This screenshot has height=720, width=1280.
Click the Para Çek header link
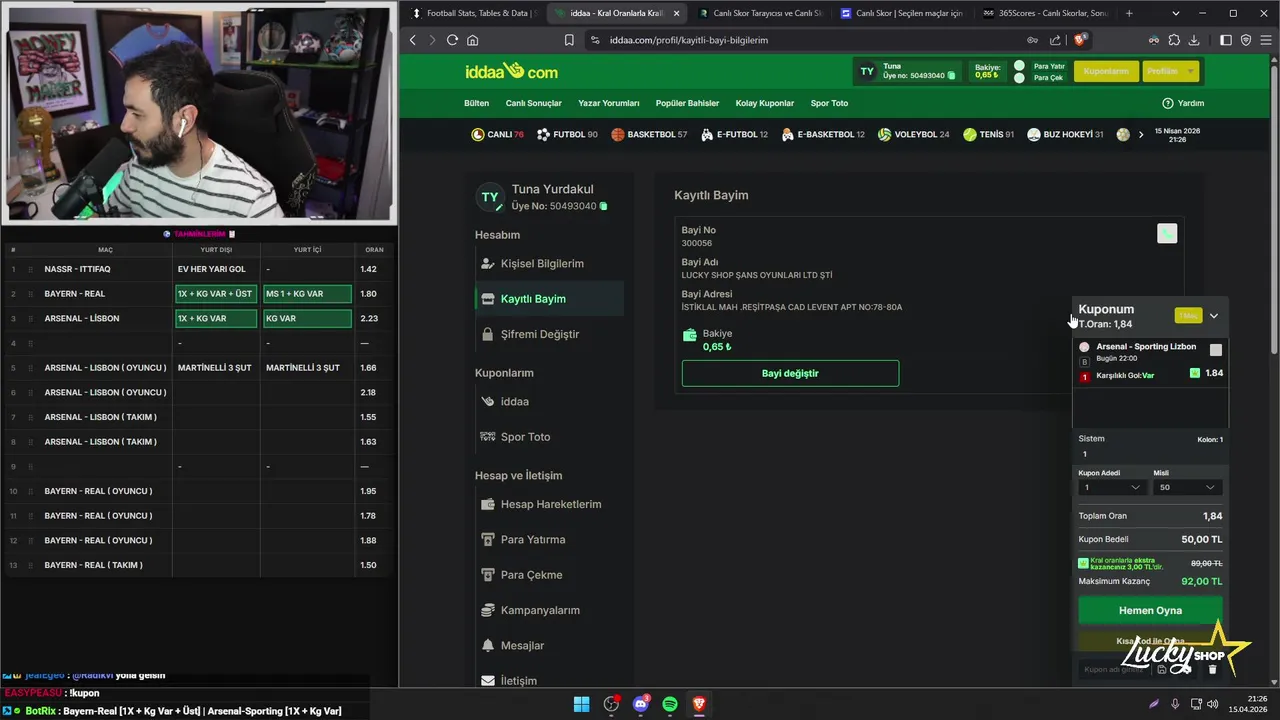[x=1047, y=77]
